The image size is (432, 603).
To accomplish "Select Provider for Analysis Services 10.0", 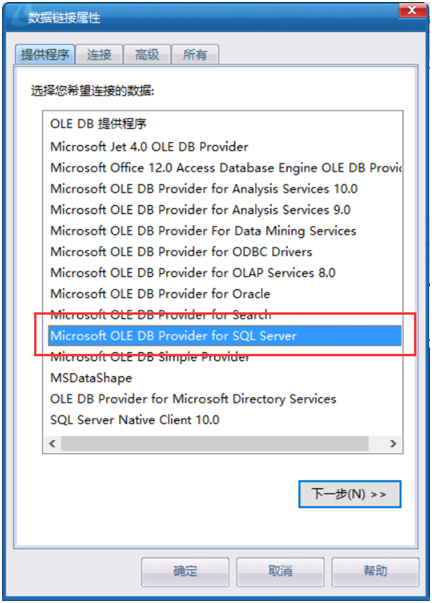I will click(204, 189).
